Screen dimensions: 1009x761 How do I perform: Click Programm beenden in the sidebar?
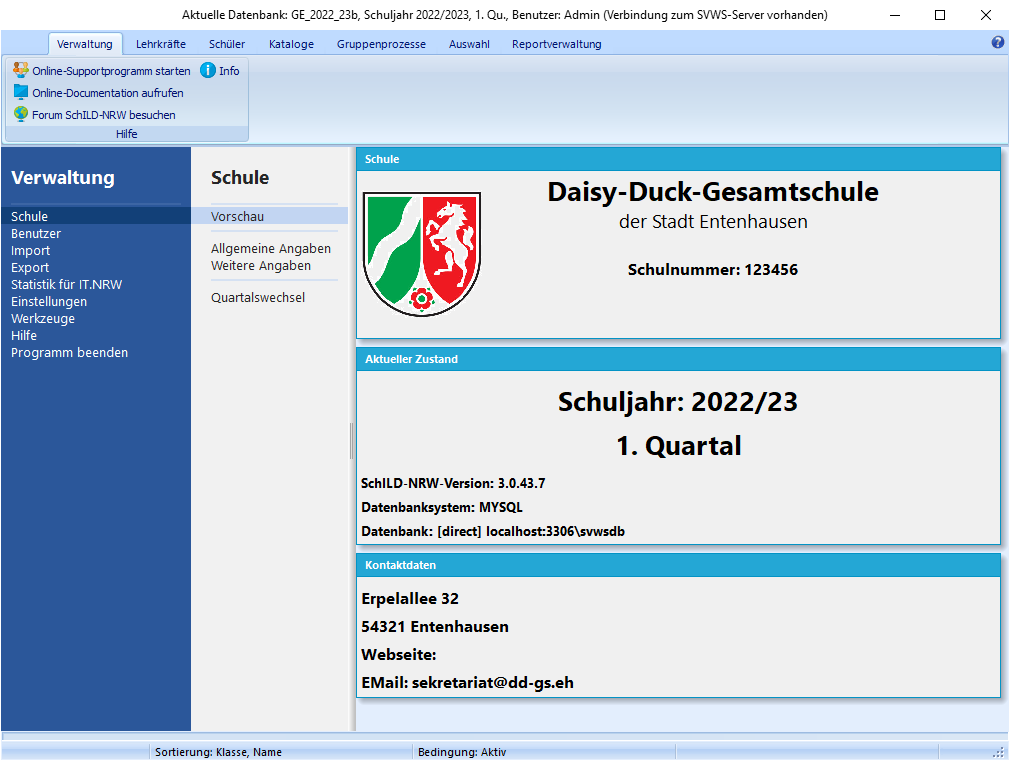tap(69, 353)
